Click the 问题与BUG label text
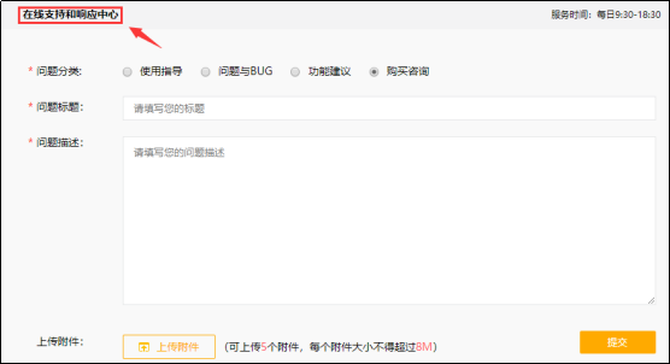670x364 pixels. point(245,71)
